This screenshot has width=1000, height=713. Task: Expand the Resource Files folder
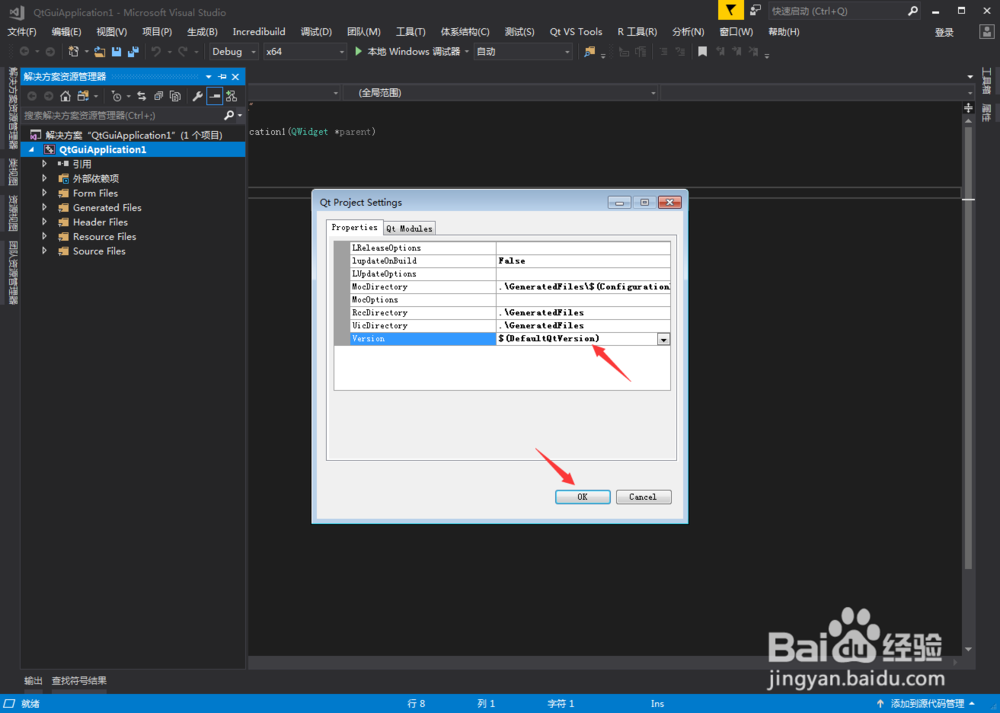(x=44, y=236)
